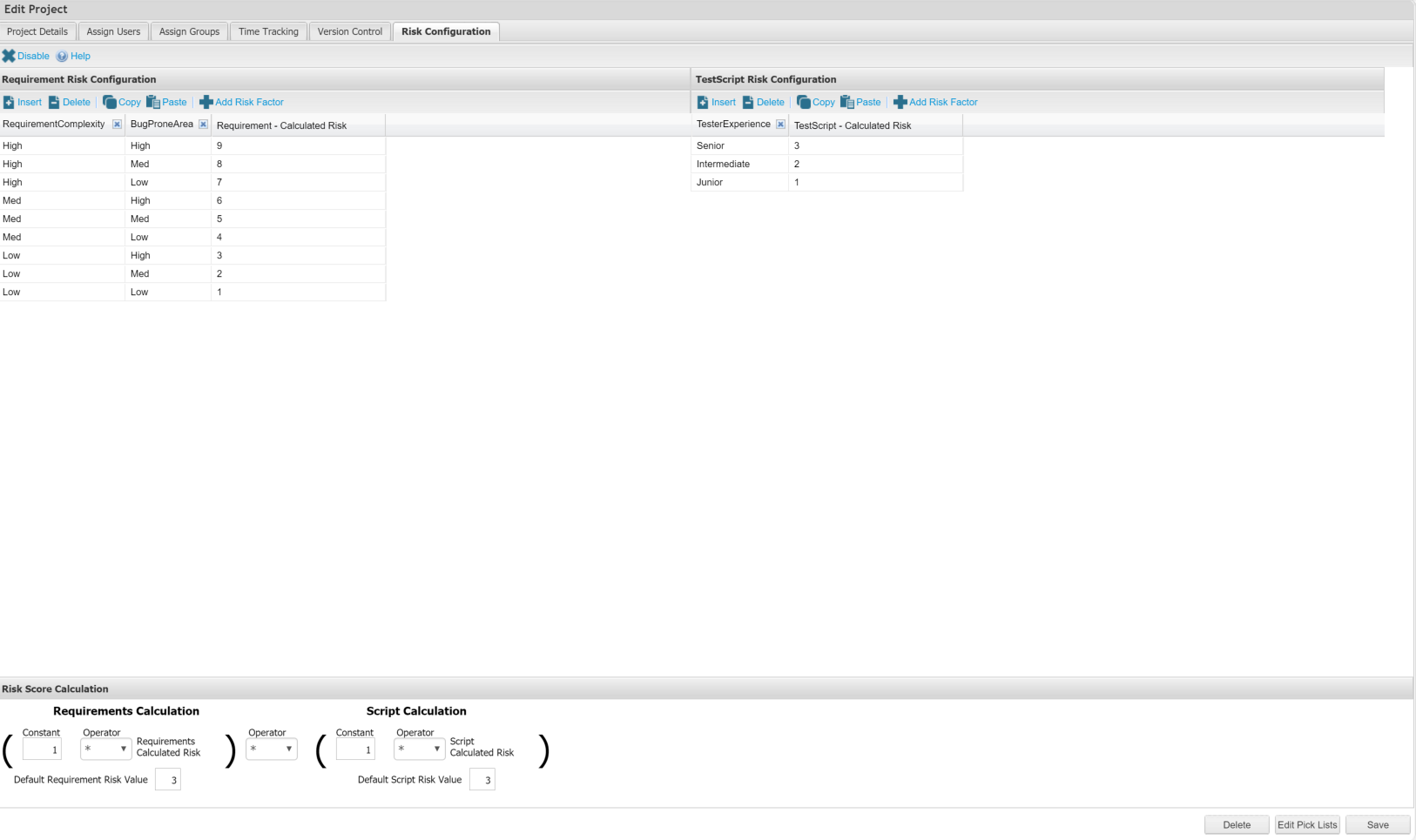The width and height of the screenshot is (1416, 840).
Task: Open the Script Calculation operator dropdown
Action: click(419, 749)
